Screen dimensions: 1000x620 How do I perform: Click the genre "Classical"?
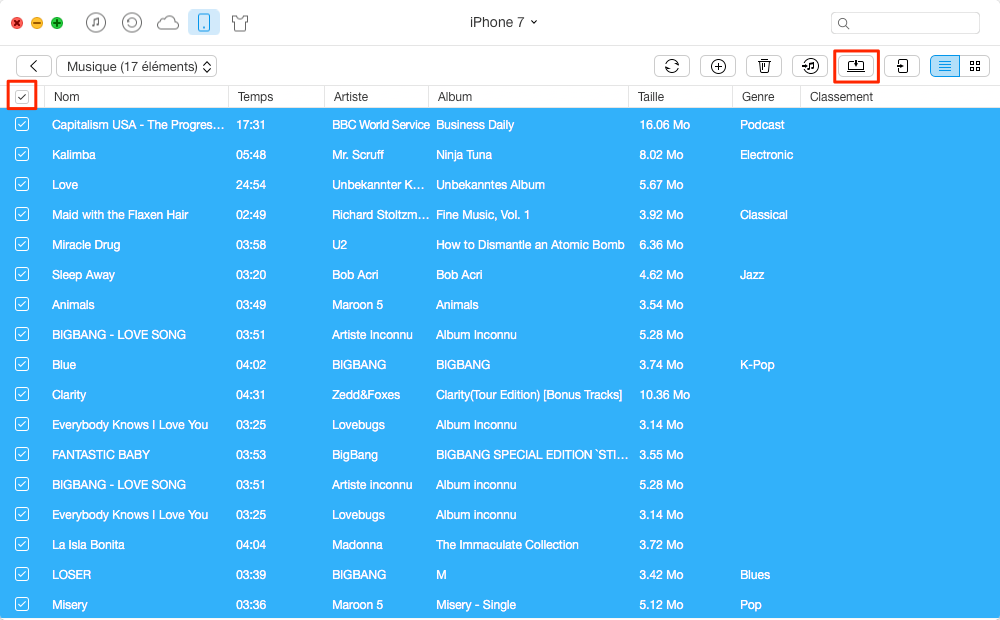[763, 215]
